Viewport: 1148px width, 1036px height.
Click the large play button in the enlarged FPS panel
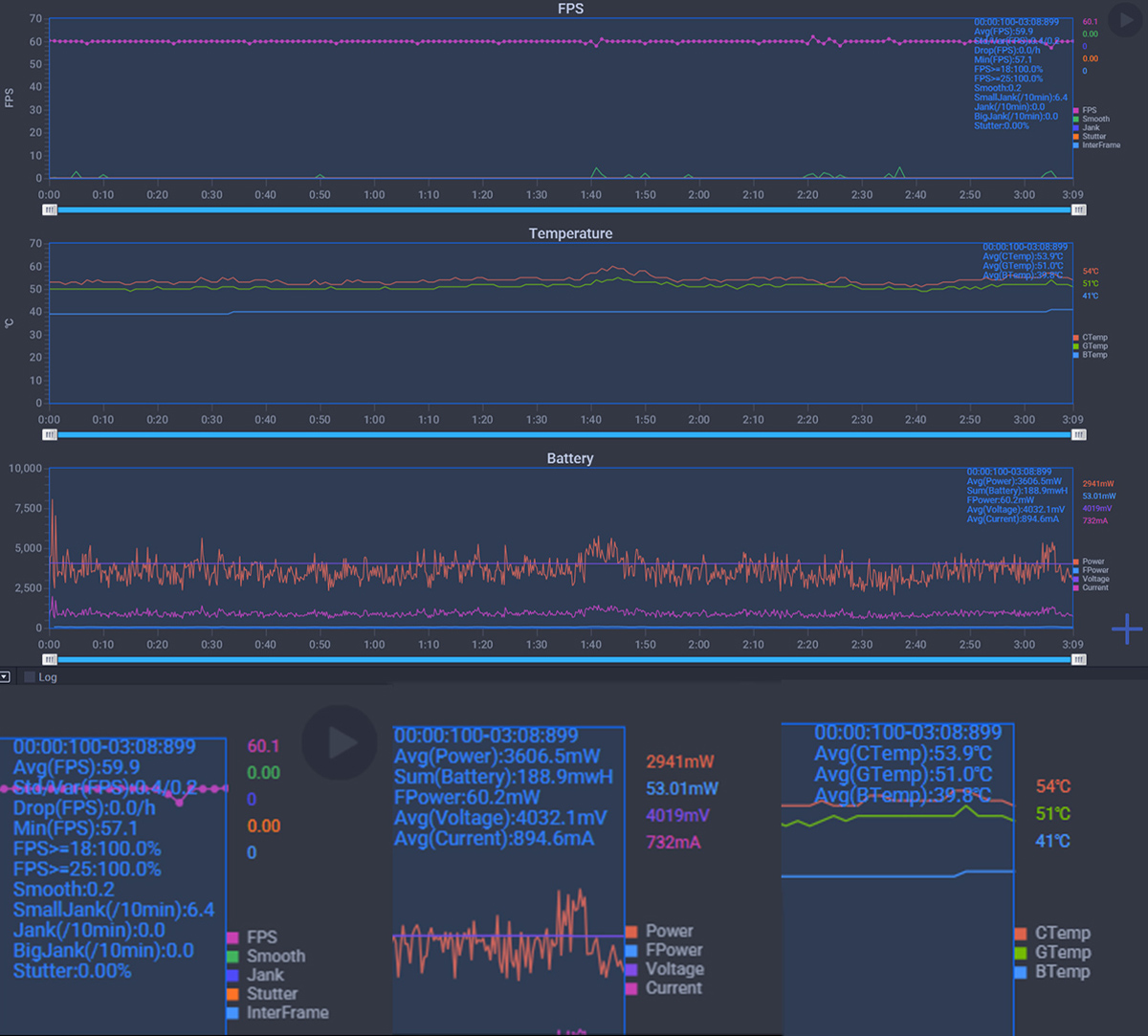click(339, 741)
